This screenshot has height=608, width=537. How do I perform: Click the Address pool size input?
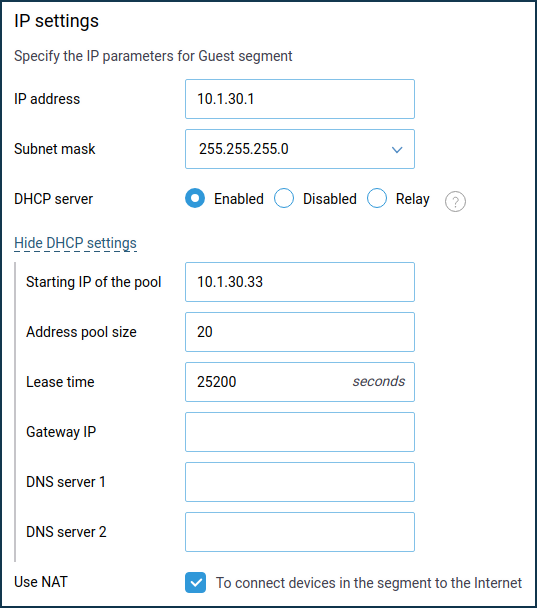(300, 332)
